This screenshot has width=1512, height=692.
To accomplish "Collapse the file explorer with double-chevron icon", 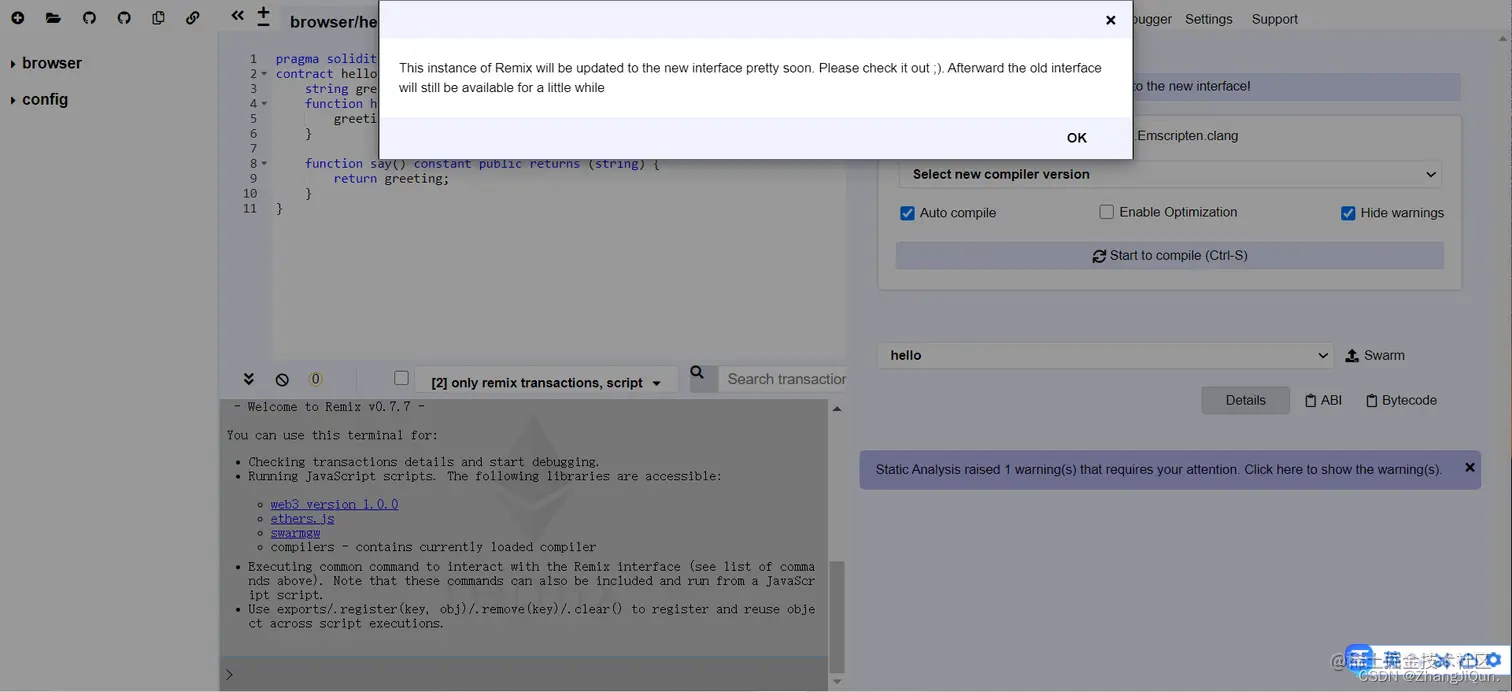I will pyautogui.click(x=237, y=15).
